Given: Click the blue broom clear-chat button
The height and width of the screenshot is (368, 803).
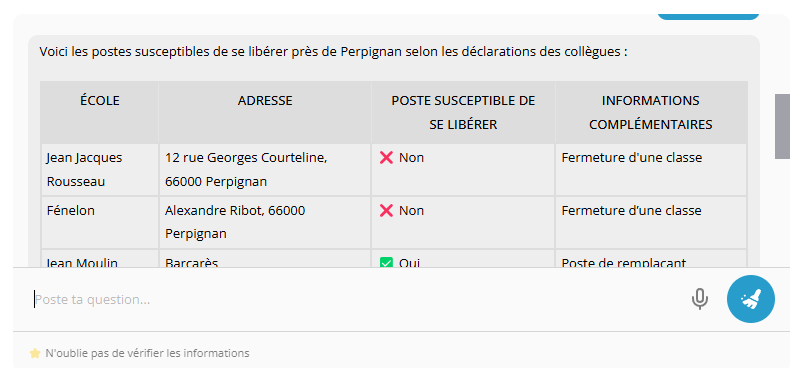Looking at the screenshot, I should [751, 299].
